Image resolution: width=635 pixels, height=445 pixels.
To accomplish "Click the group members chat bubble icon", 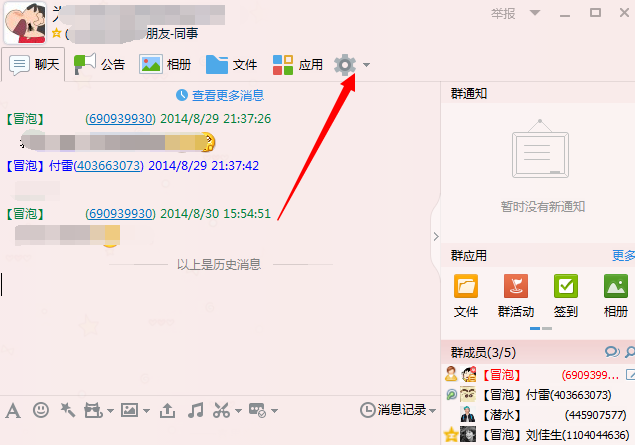I will click(x=612, y=352).
